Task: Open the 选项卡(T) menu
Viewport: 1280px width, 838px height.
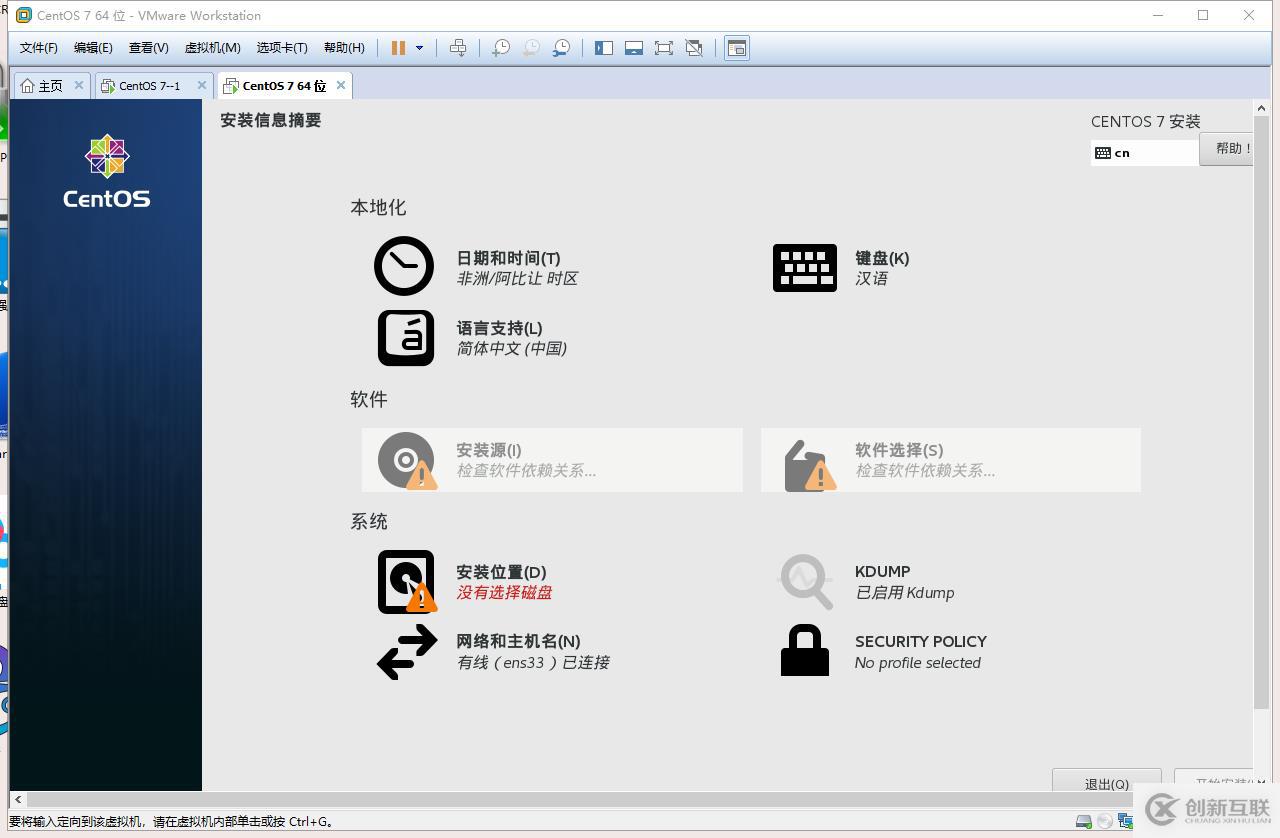Action: point(282,48)
